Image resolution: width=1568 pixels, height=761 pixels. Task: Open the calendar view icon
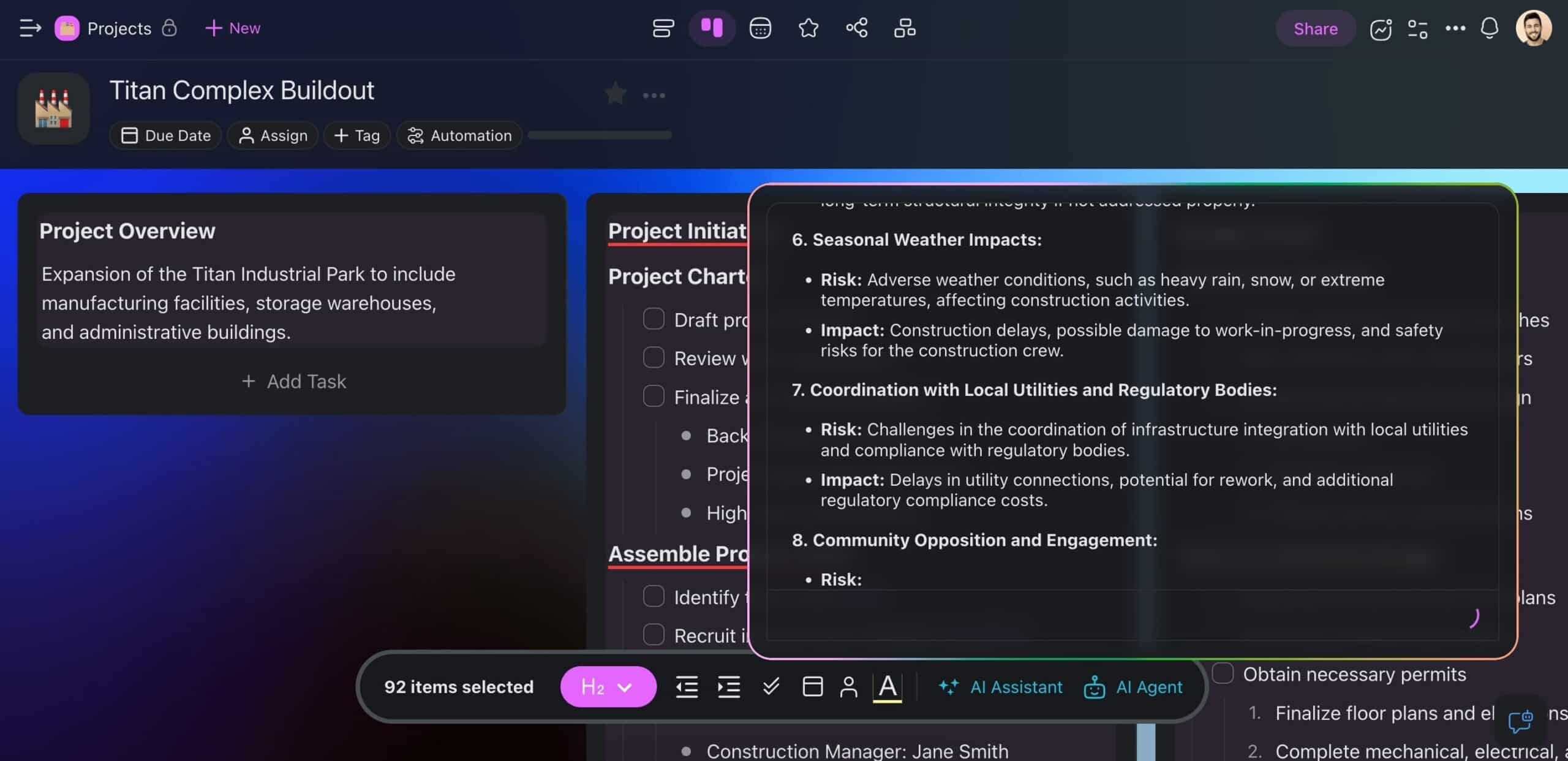(x=760, y=28)
